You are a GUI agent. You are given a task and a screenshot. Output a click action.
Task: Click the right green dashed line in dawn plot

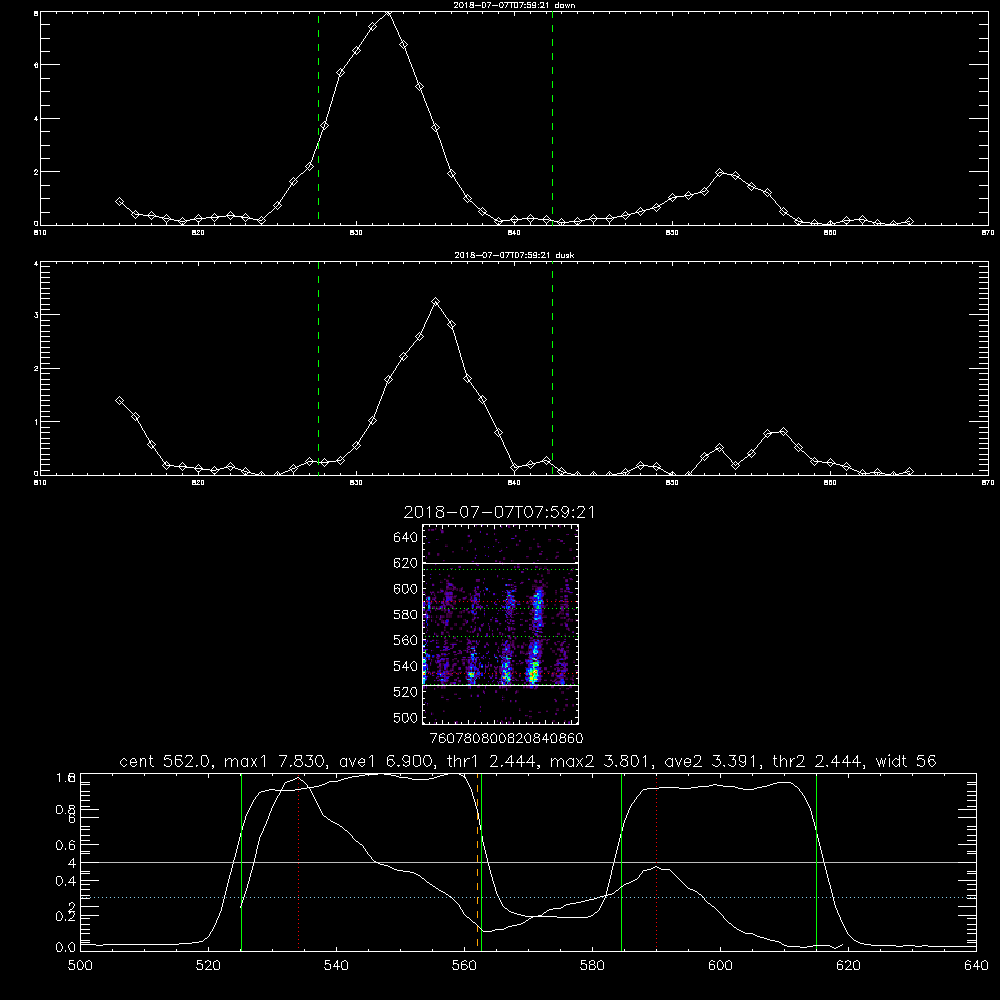[552, 119]
